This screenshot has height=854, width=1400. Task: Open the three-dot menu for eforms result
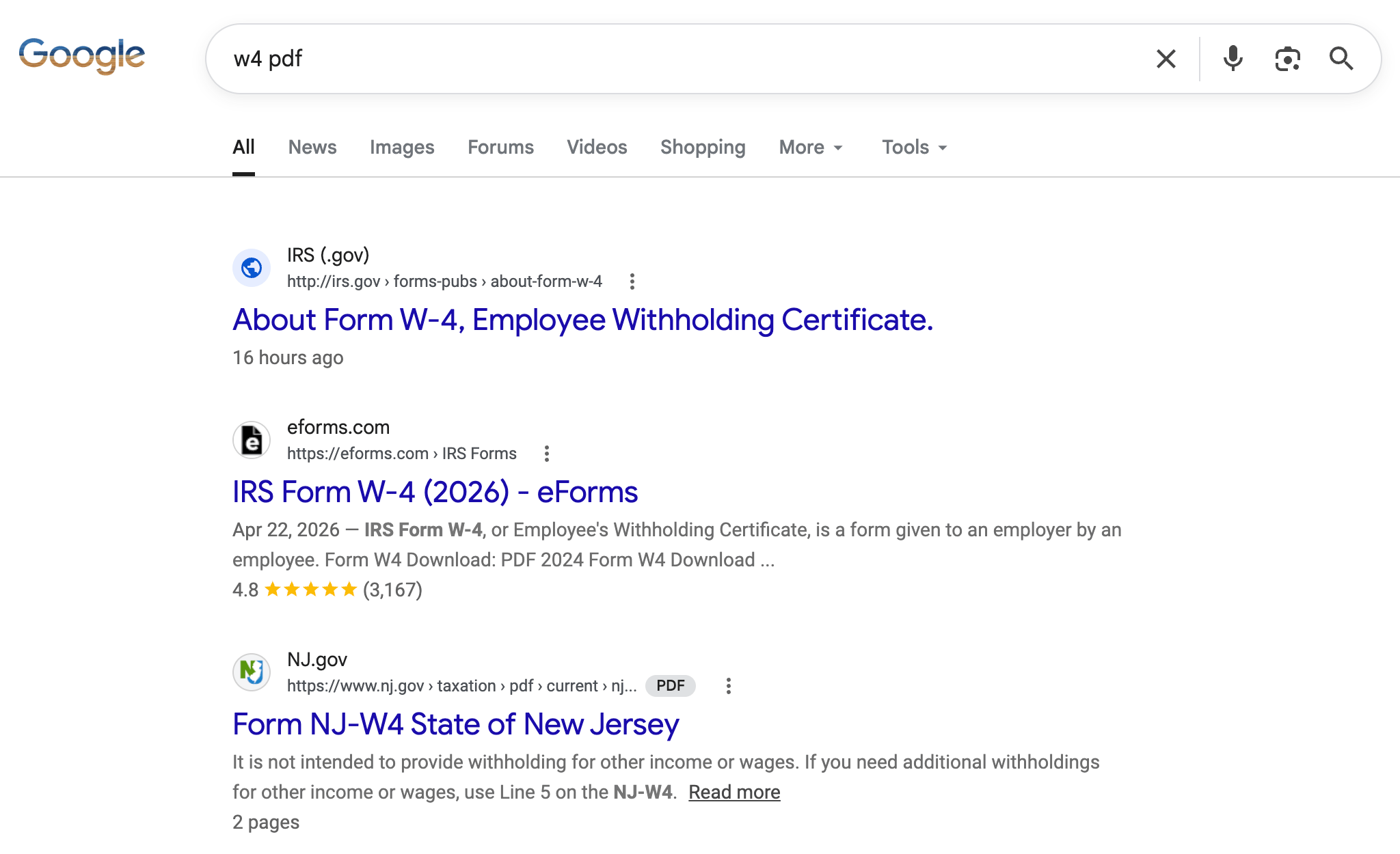tap(547, 454)
